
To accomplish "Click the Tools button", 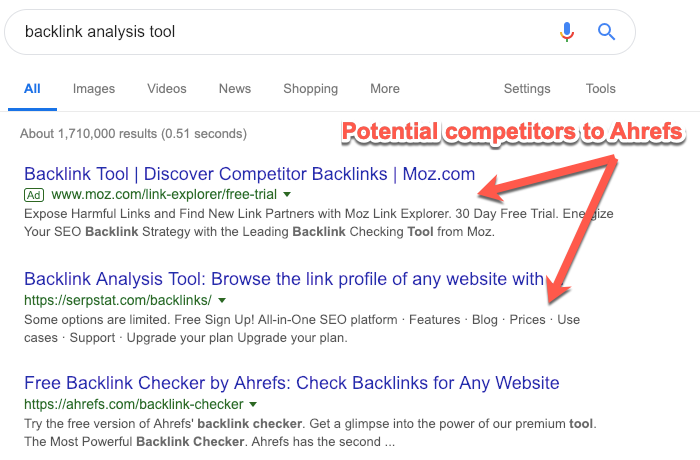I will coord(600,89).
